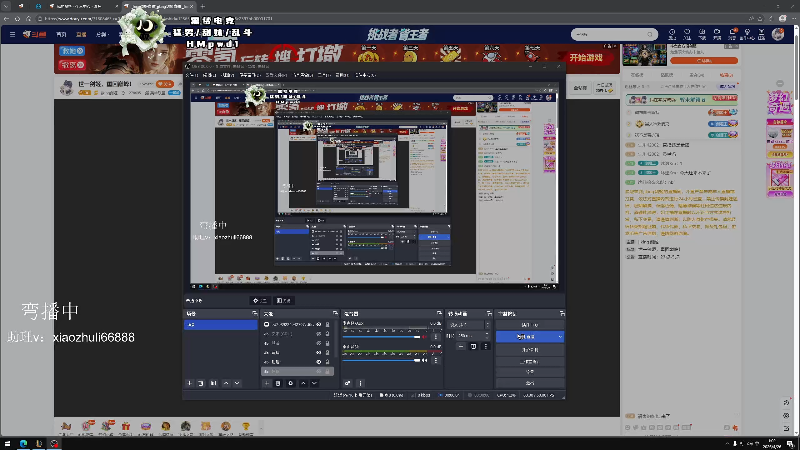Open advanced audio settings gear in Audio Mixer
Screen dimensions: 800x450
point(347,383)
